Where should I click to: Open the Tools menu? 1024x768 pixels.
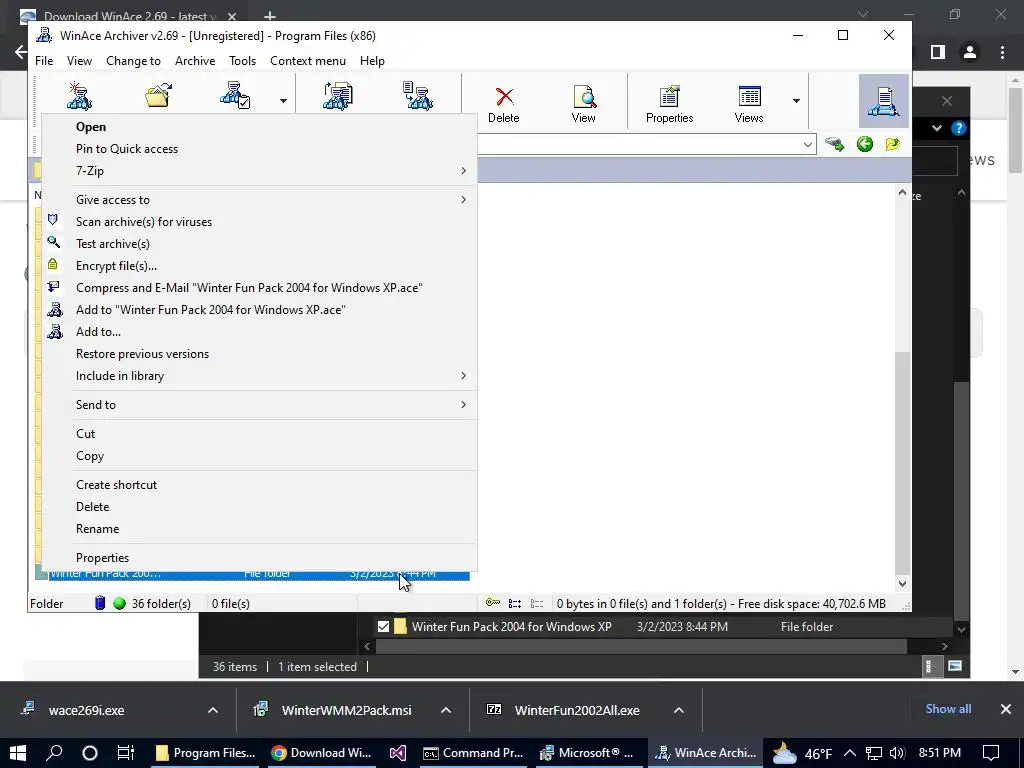tap(242, 61)
